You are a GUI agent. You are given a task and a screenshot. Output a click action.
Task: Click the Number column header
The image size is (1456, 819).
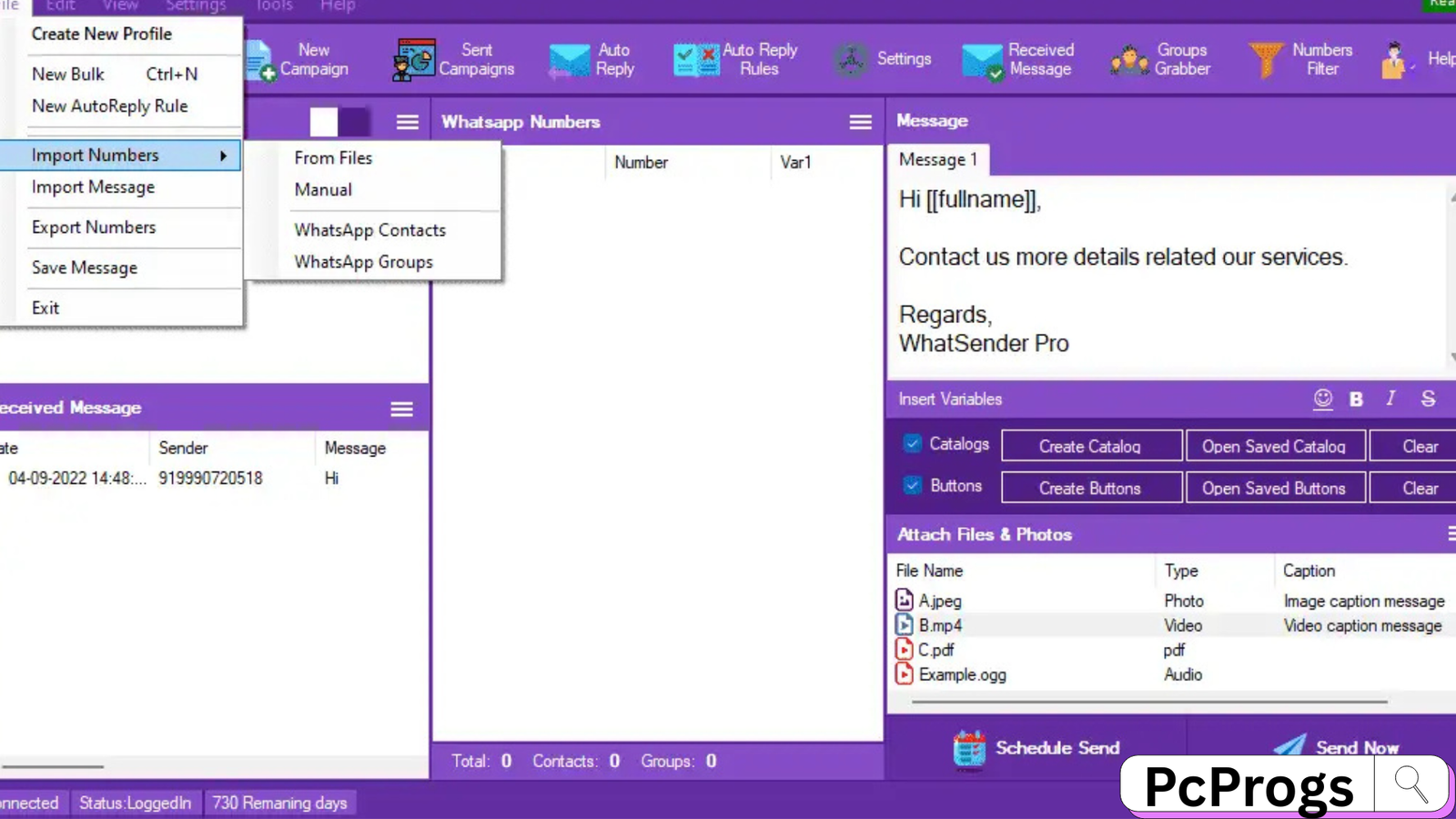coord(641,162)
